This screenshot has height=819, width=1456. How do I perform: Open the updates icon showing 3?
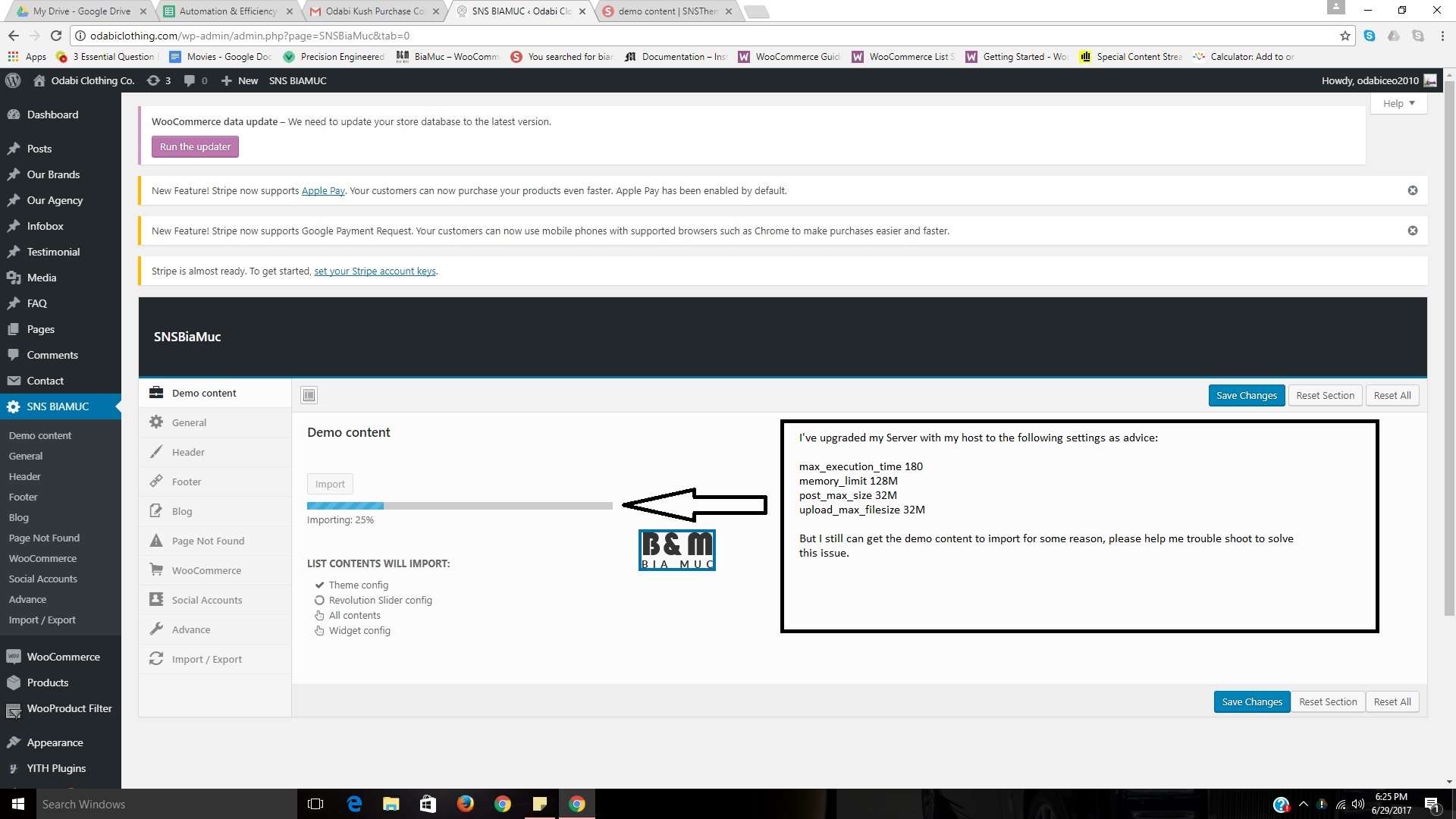(158, 80)
